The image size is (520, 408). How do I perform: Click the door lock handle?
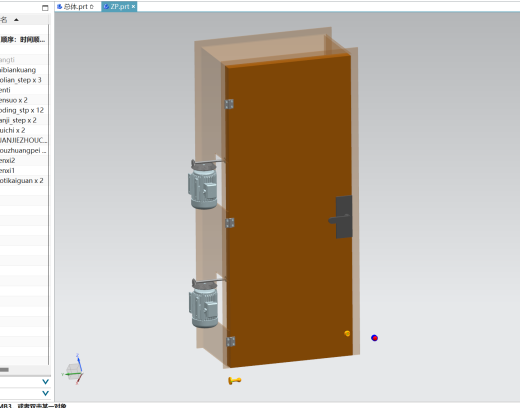pos(342,217)
